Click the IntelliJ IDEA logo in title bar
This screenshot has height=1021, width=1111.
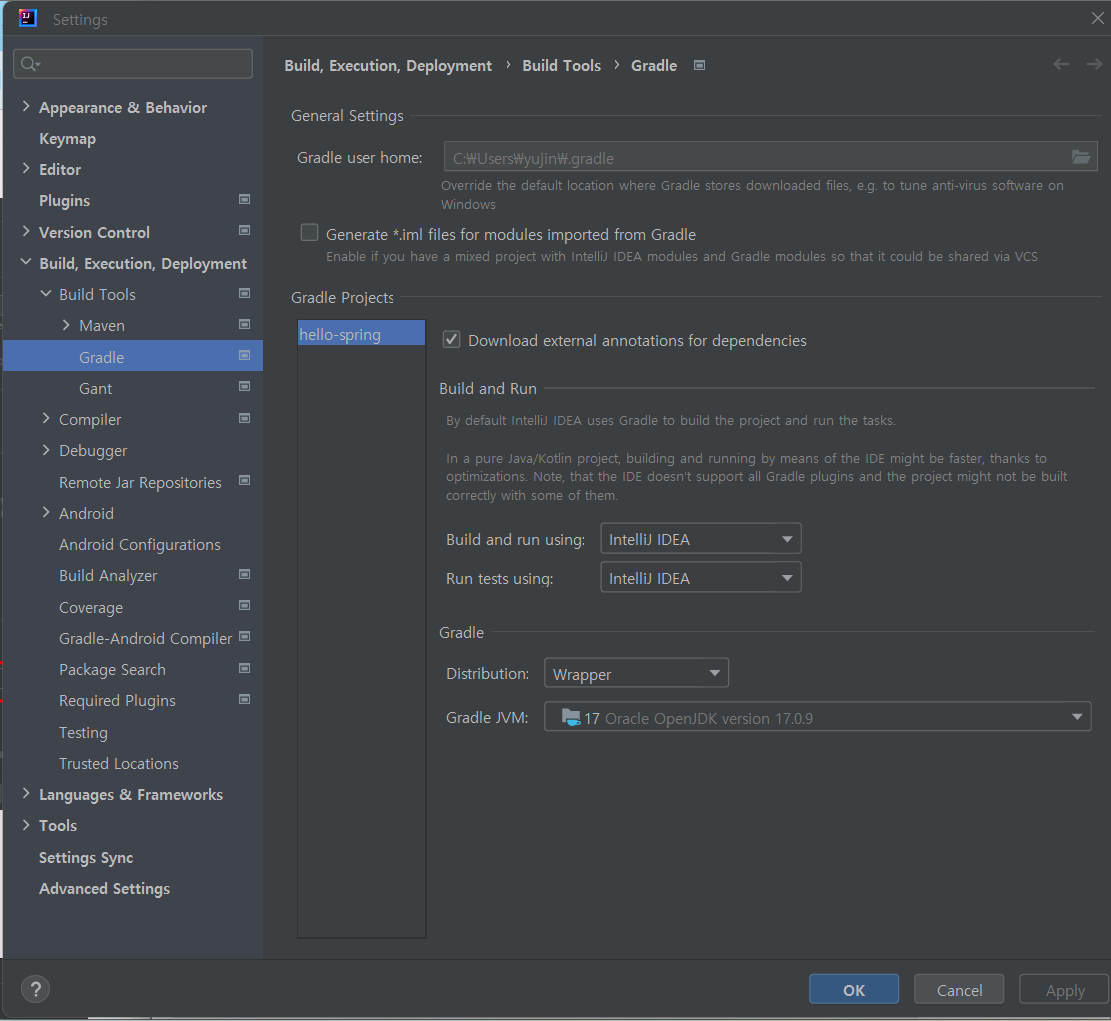(x=28, y=18)
